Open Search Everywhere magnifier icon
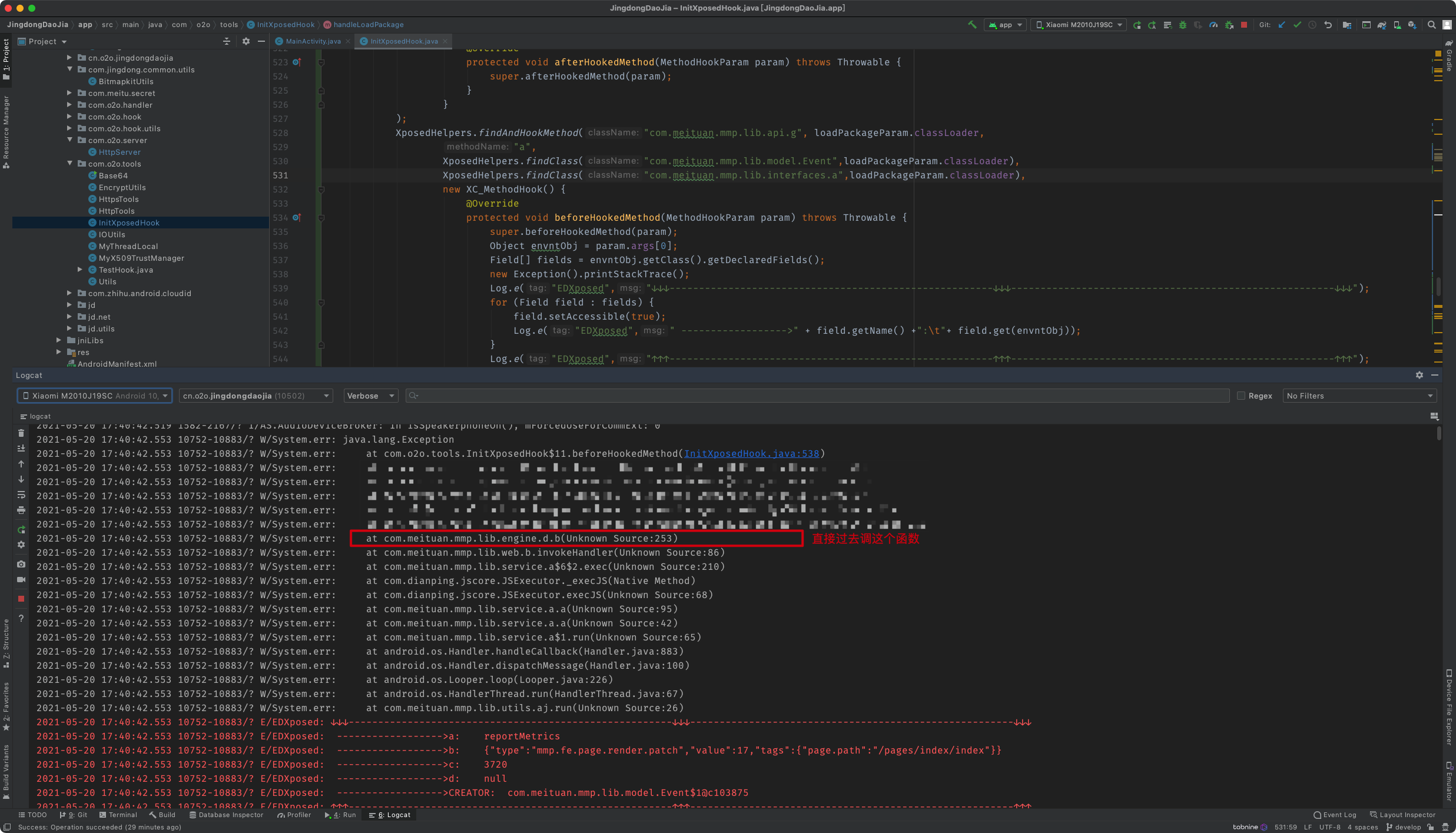Screen dimensions: 1456x833 point(1432,25)
